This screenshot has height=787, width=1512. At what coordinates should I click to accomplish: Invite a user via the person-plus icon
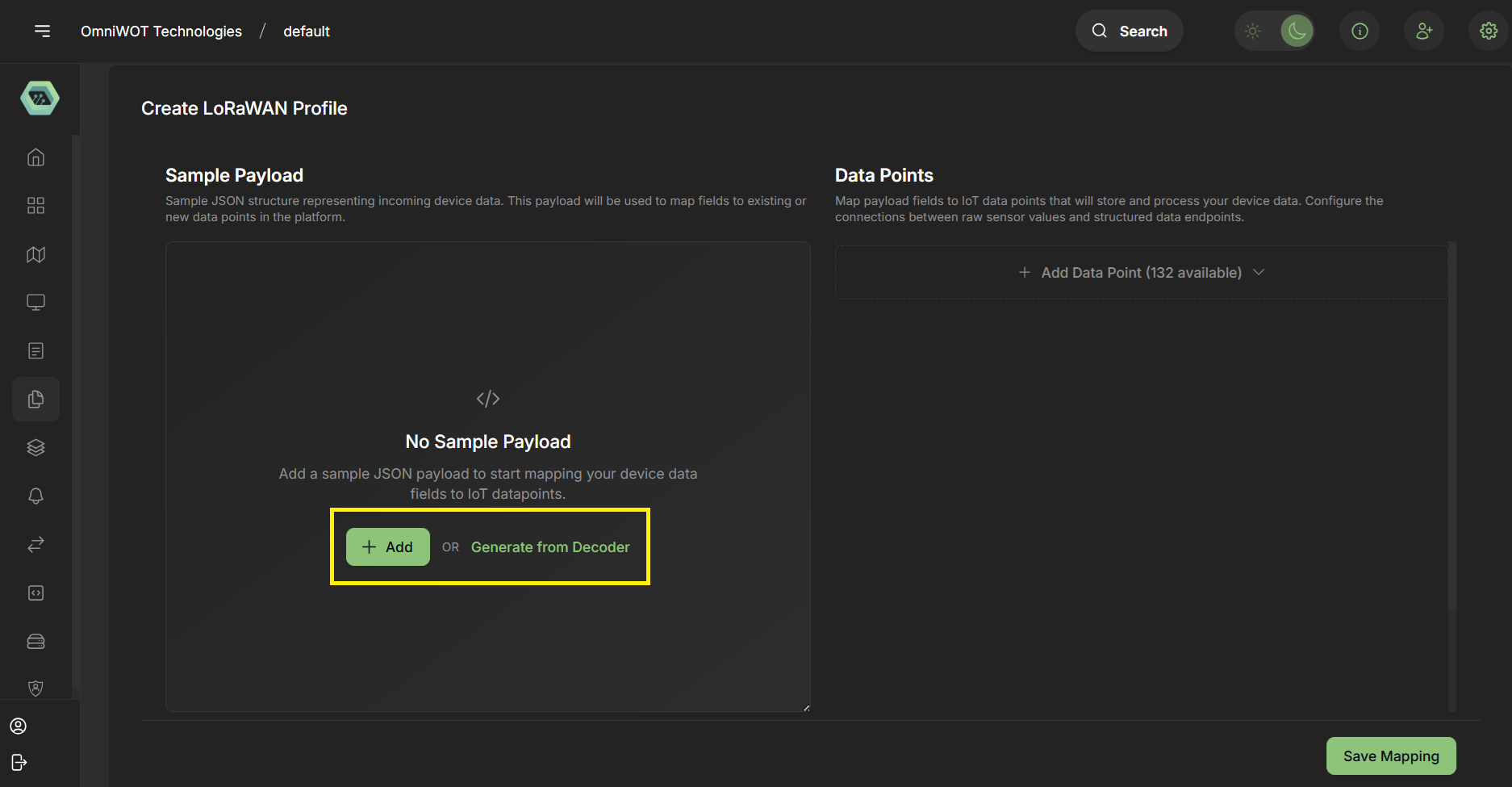[x=1424, y=31]
